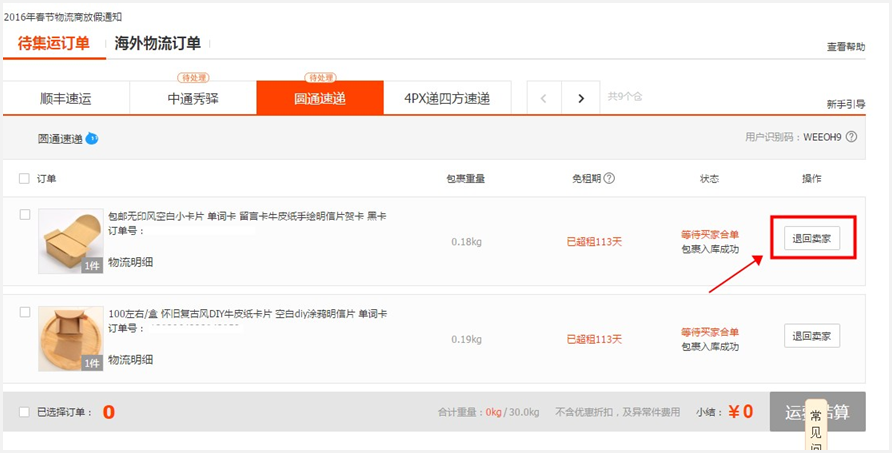
Task: Tick the select-all 订单 header checkbox
Action: pos(24,179)
